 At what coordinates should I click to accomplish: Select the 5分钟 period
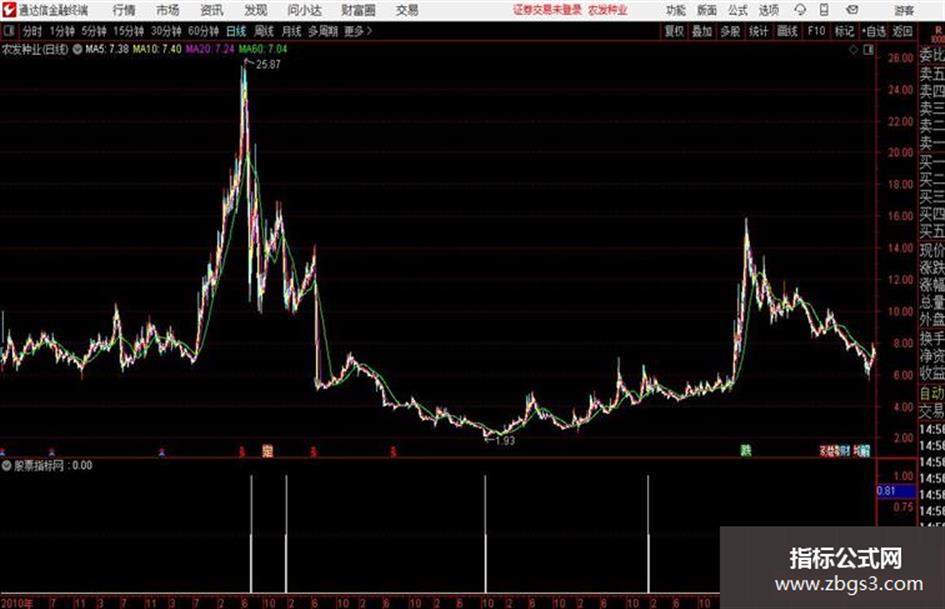pyautogui.click(x=93, y=31)
